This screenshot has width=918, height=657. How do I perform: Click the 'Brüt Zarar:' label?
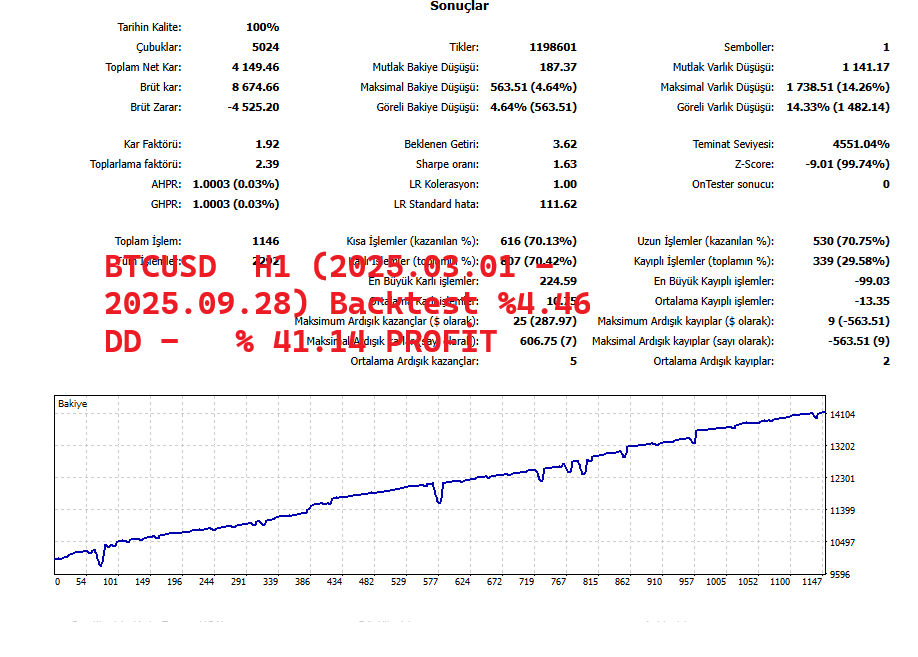156,107
